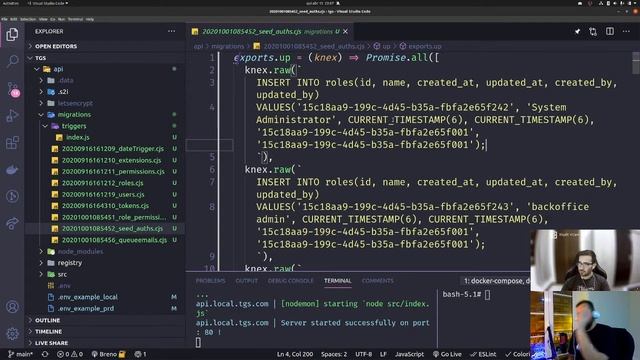Open the Docker view in activity bar
The width and height of the screenshot is (640, 360).
coord(12,170)
